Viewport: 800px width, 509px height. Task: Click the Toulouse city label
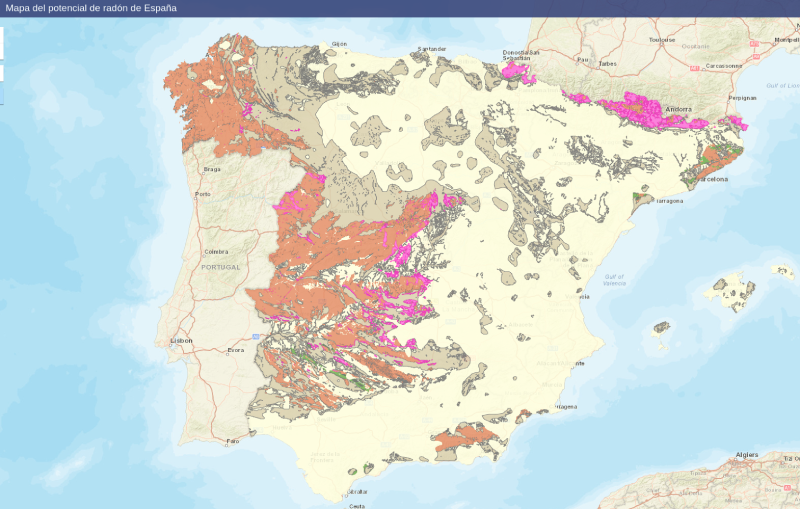[662, 40]
